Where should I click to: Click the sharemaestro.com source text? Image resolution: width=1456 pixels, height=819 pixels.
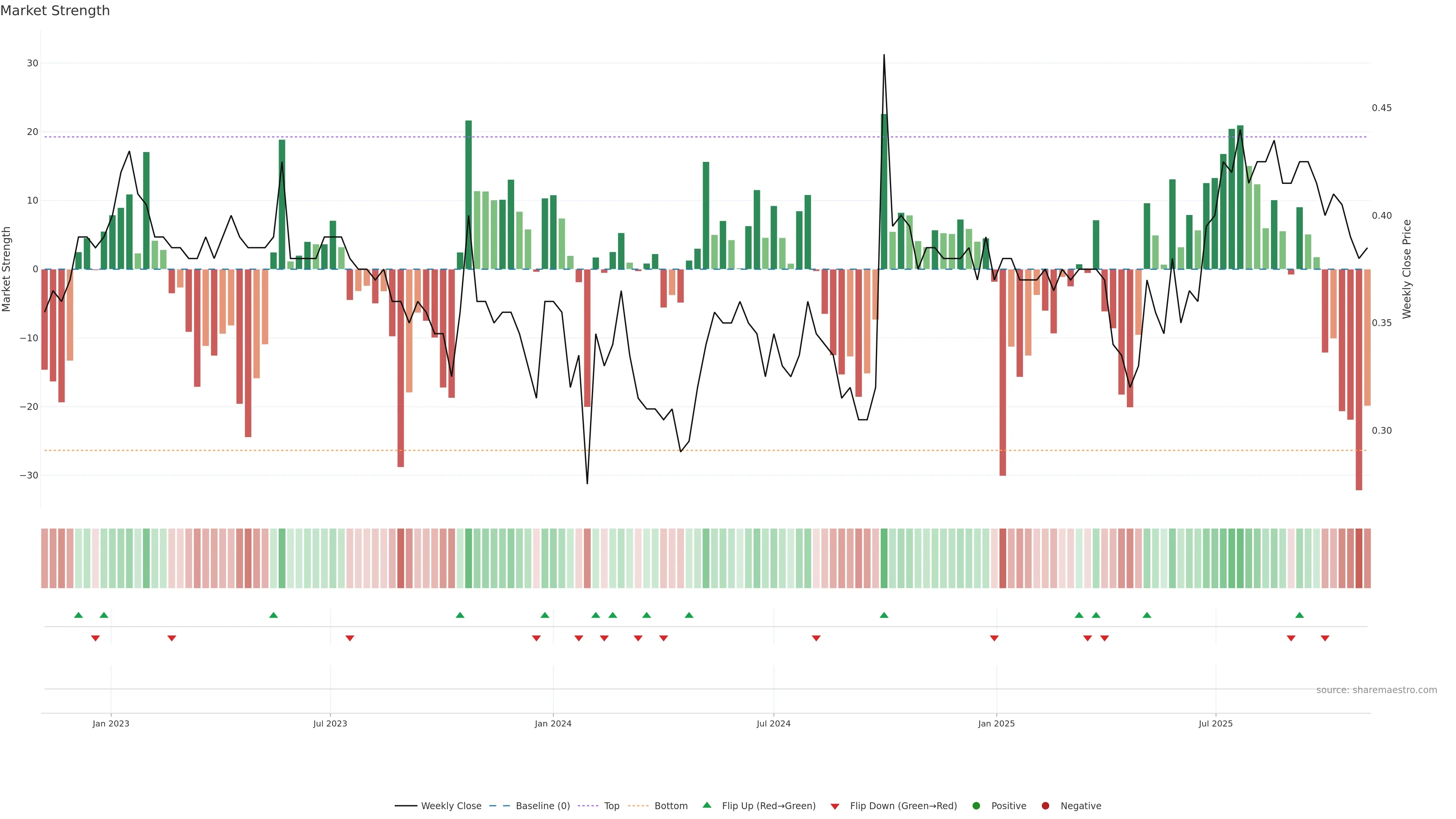pos(1376,690)
